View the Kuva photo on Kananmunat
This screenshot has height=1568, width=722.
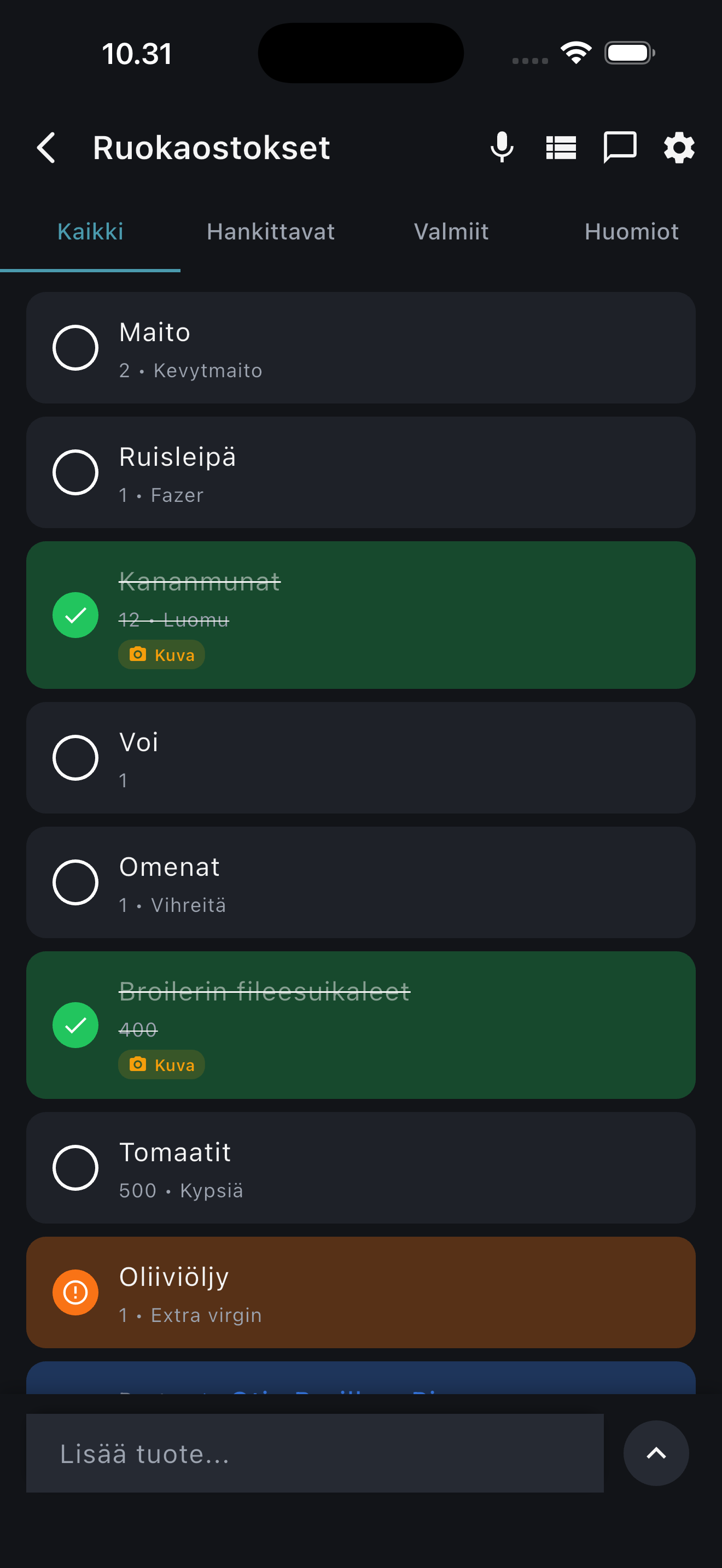coord(161,654)
